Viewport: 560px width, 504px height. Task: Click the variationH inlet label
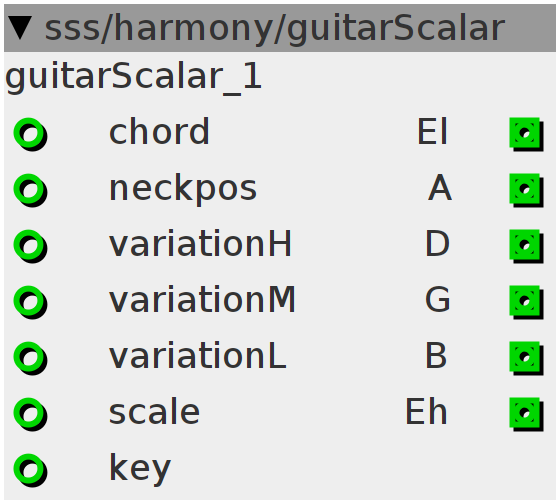click(200, 244)
